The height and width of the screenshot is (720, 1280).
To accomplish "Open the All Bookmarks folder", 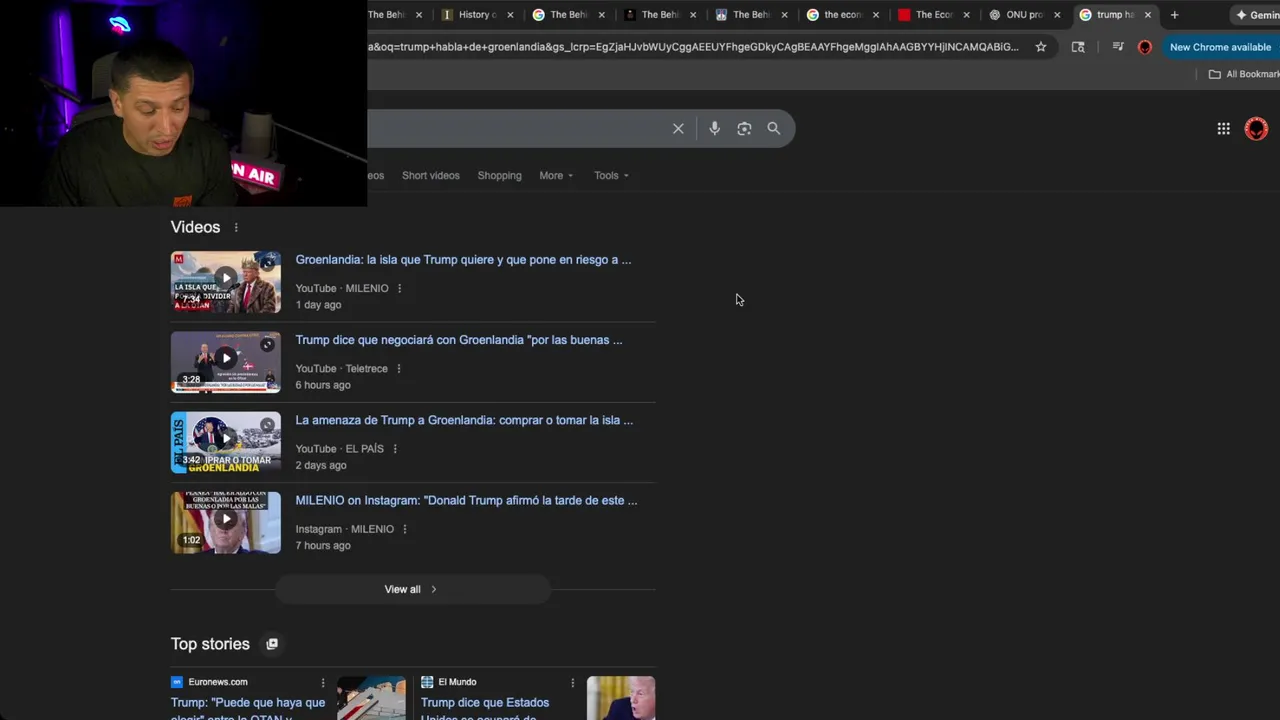I will pos(1243,74).
